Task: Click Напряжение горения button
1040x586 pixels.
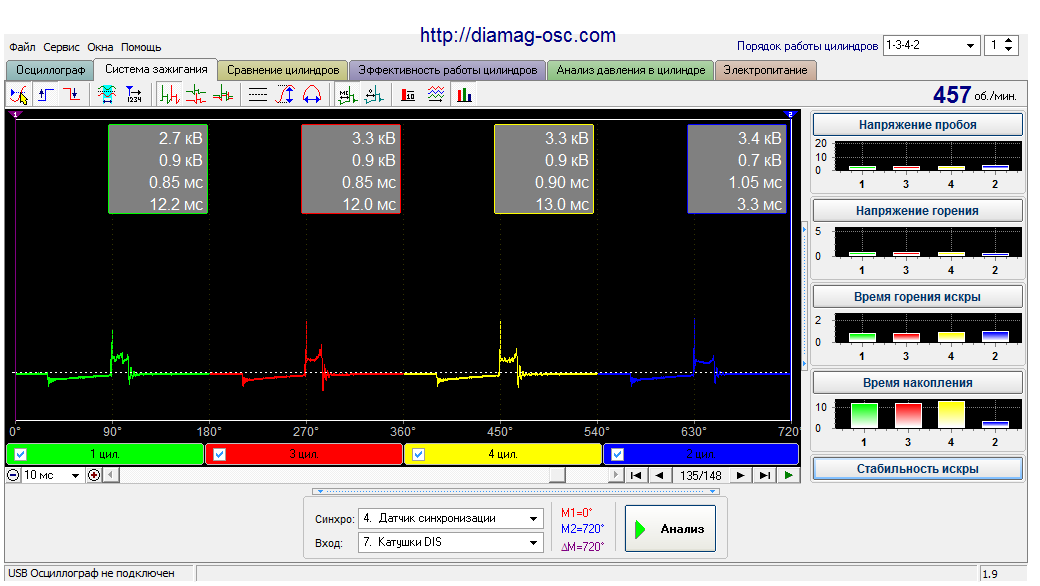Action: point(917,211)
